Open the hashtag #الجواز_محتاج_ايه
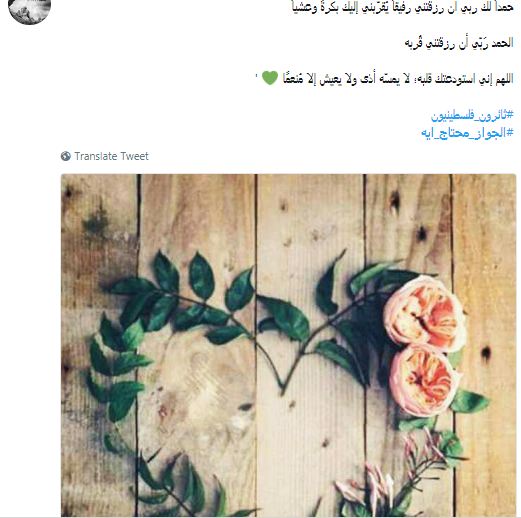Screen dimensions: 521x518 pyautogui.click(x=467, y=133)
